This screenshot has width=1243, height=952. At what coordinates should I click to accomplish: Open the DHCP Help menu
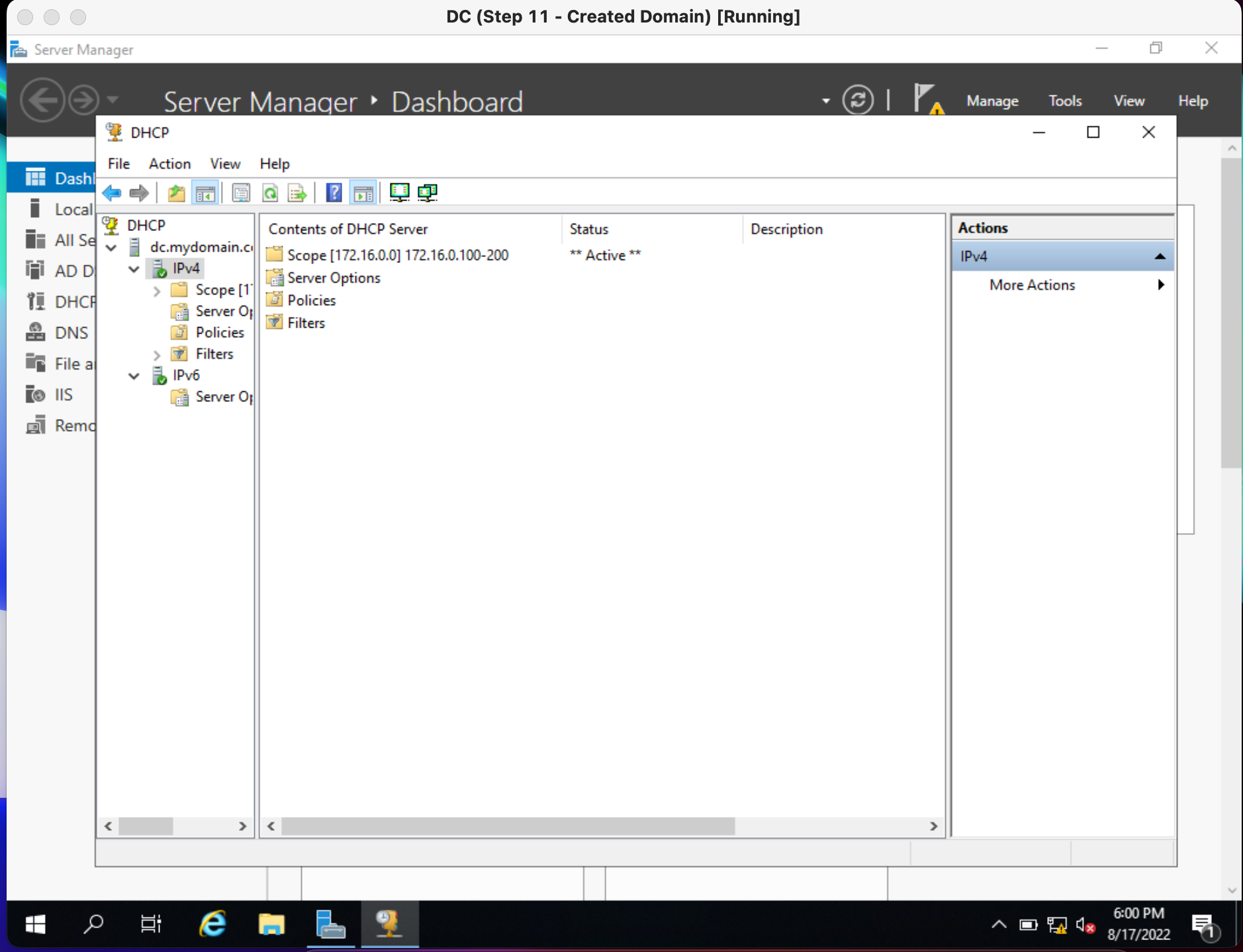tap(275, 164)
